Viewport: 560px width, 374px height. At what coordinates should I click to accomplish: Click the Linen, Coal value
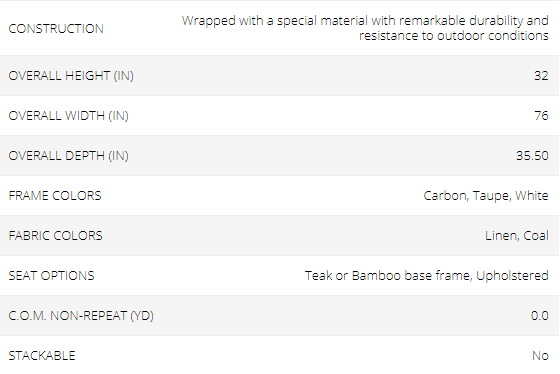coord(517,236)
